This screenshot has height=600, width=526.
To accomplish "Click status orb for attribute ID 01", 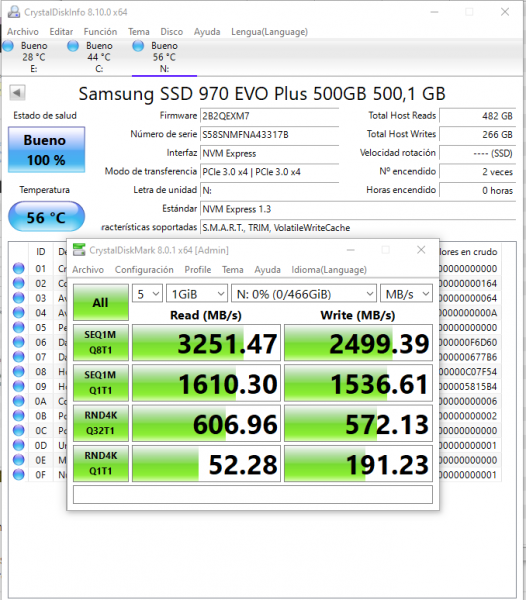I will click(x=18, y=268).
